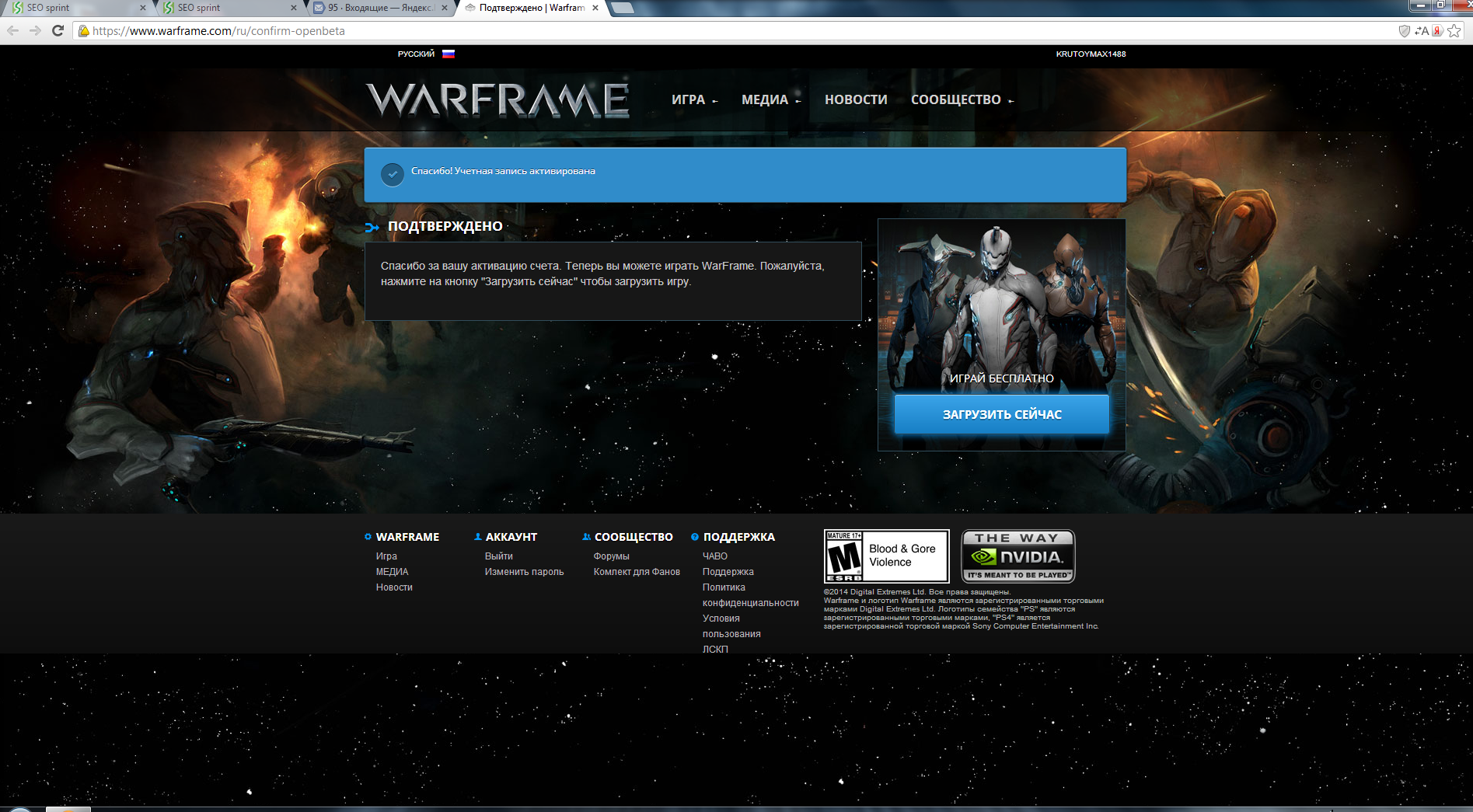The image size is (1473, 812).
Task: Open the Условия пользования link
Action: (731, 626)
